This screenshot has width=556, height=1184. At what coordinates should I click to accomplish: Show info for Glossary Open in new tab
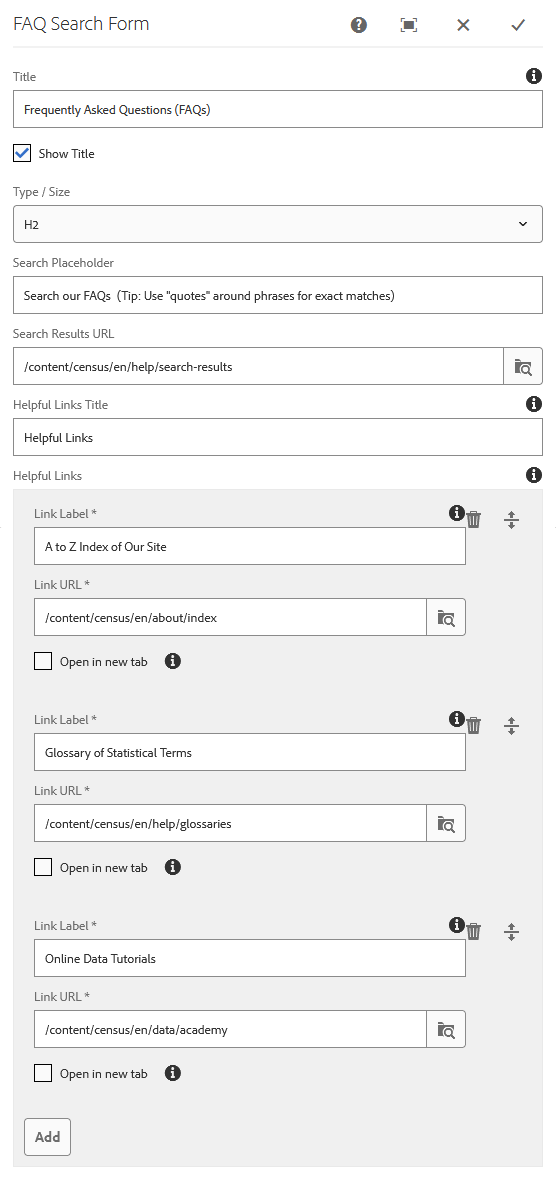173,868
